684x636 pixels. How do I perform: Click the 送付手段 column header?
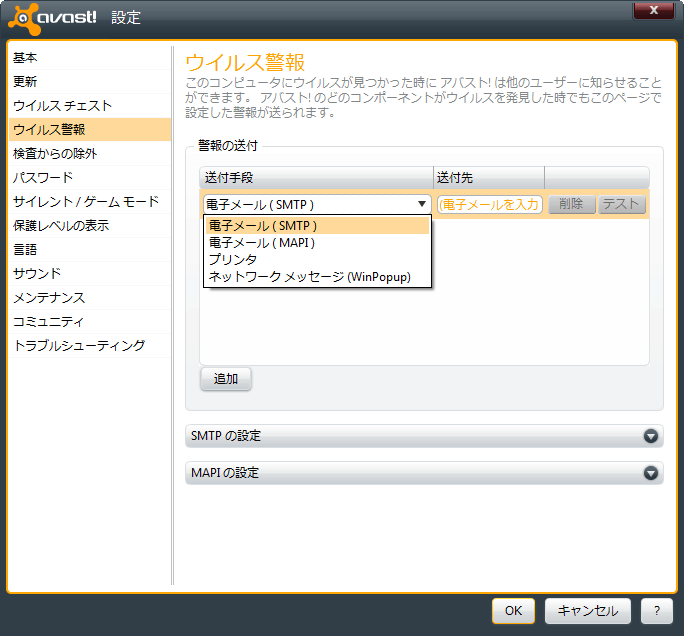[x=316, y=178]
